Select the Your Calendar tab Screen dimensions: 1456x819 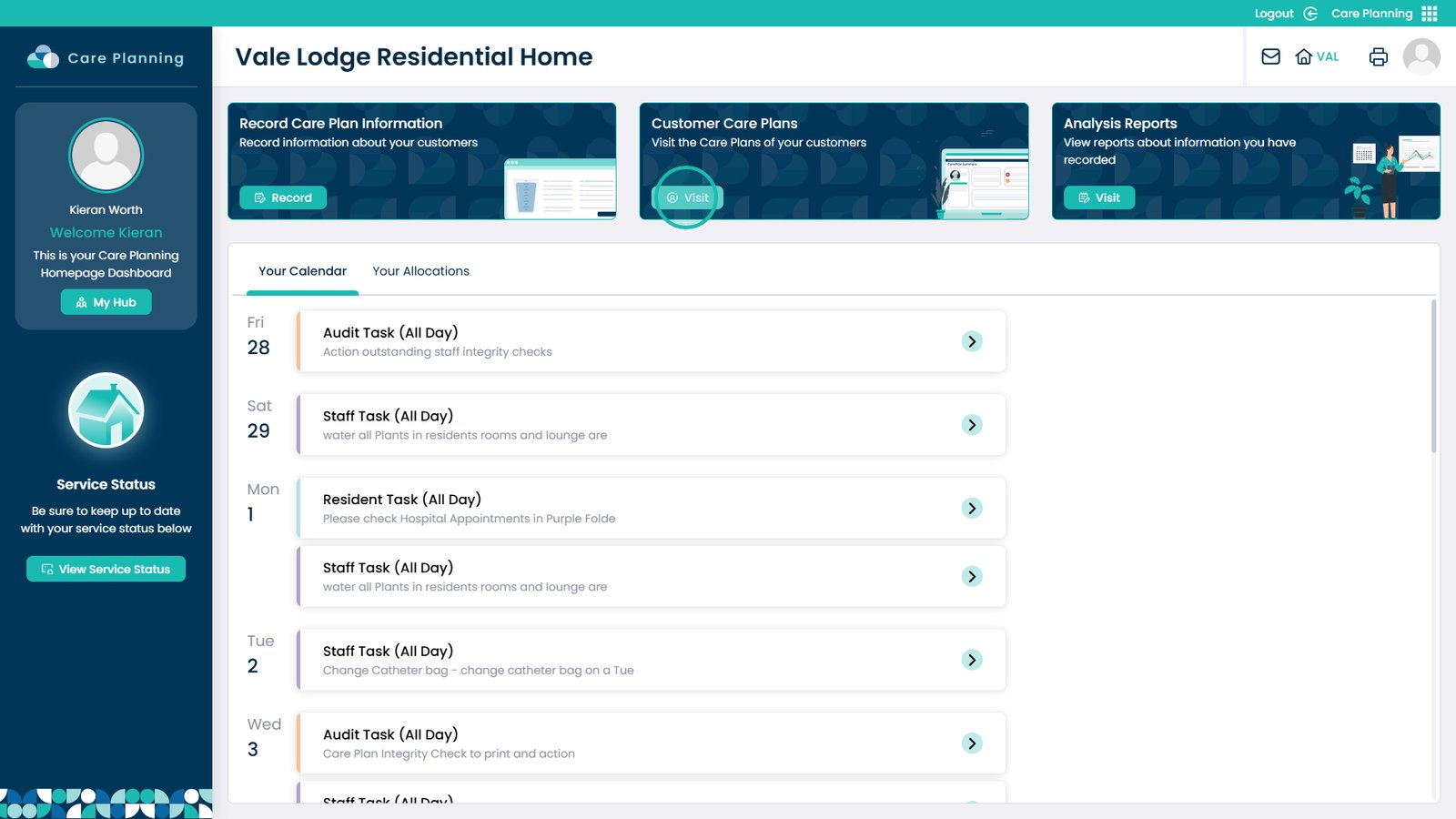click(302, 271)
